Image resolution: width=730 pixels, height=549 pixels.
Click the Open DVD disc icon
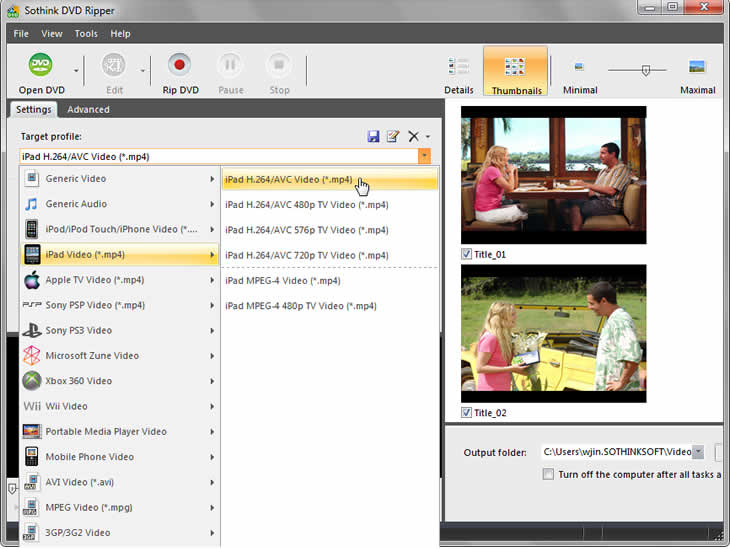point(41,65)
